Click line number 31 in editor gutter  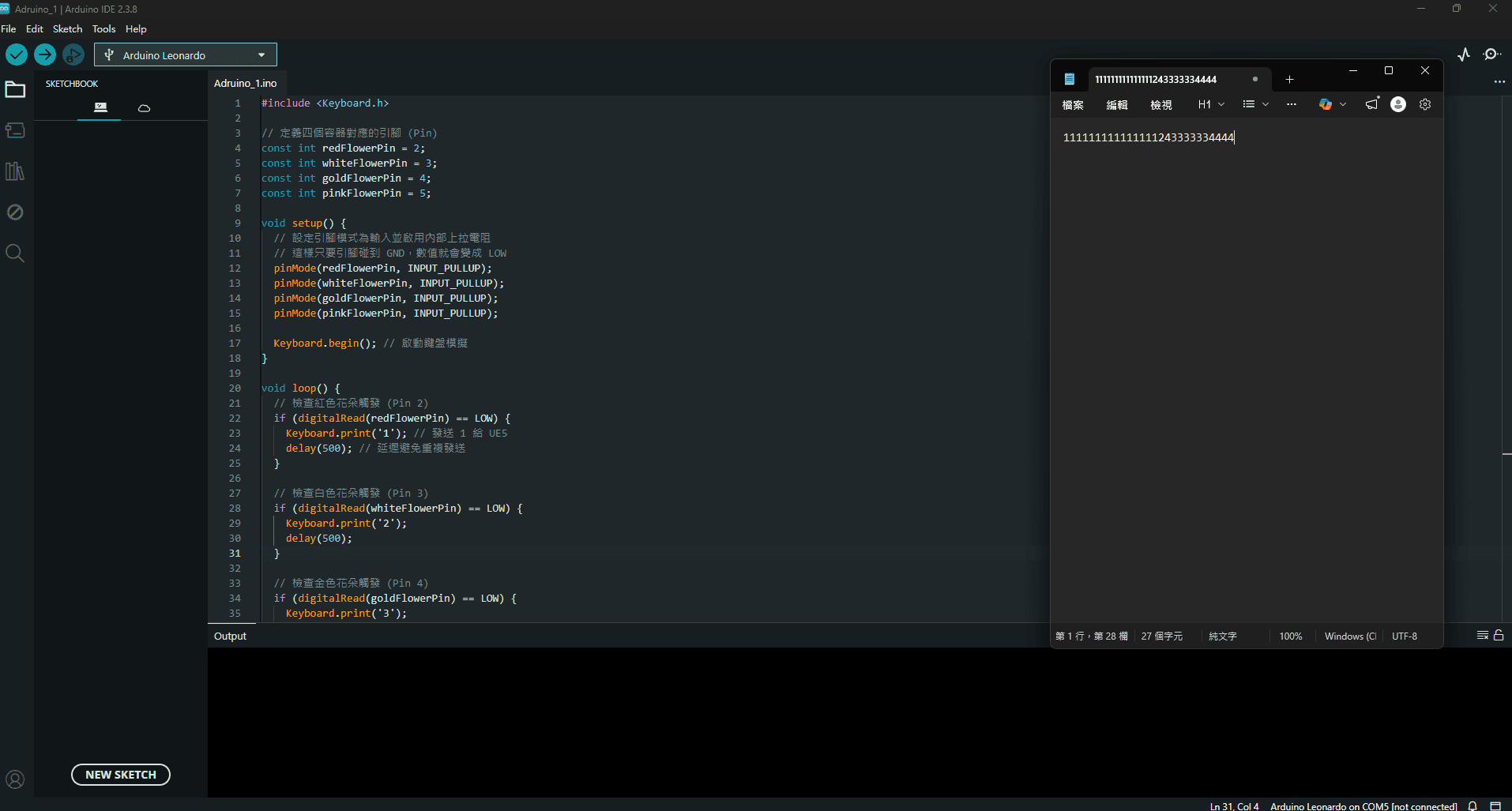coord(235,553)
